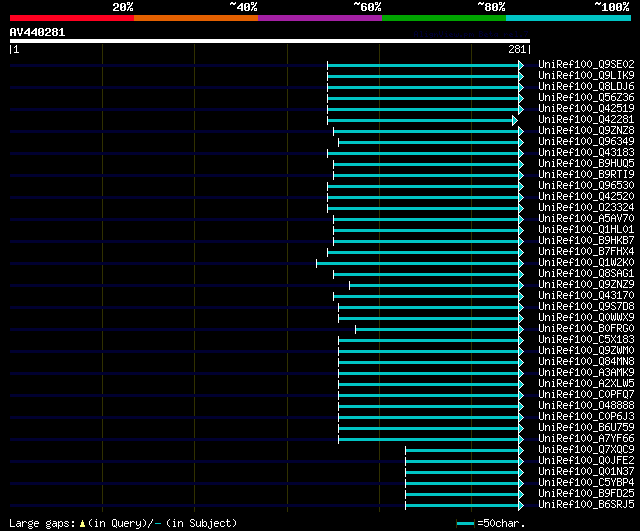Choose the UniRef100_Q42281 entry
The width and height of the screenshot is (640, 531).
point(586,120)
